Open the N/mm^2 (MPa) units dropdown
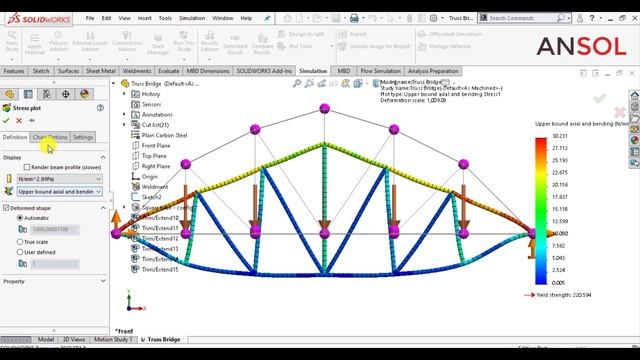 60,179
